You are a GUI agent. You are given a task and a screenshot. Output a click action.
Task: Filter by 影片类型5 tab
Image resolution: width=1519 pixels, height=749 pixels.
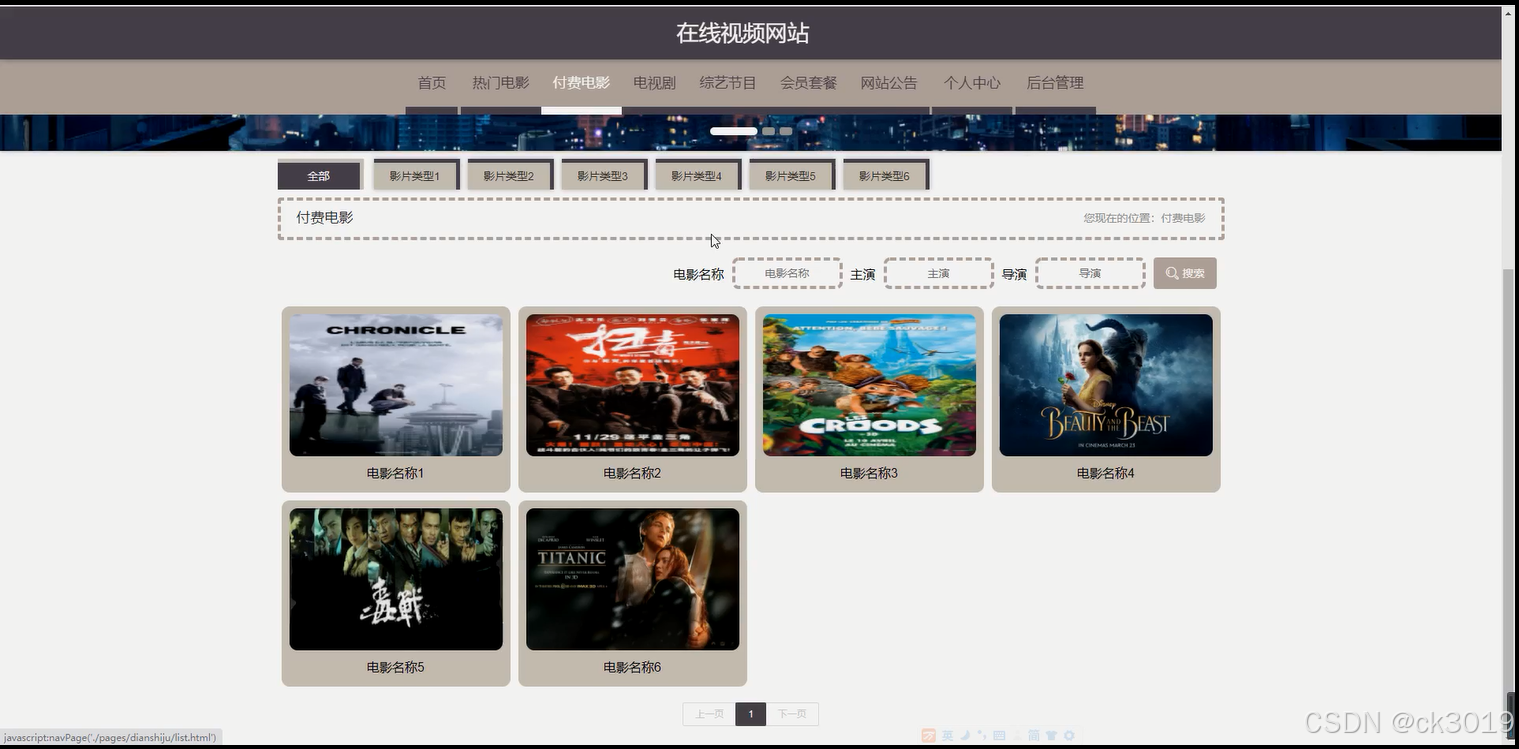[791, 175]
